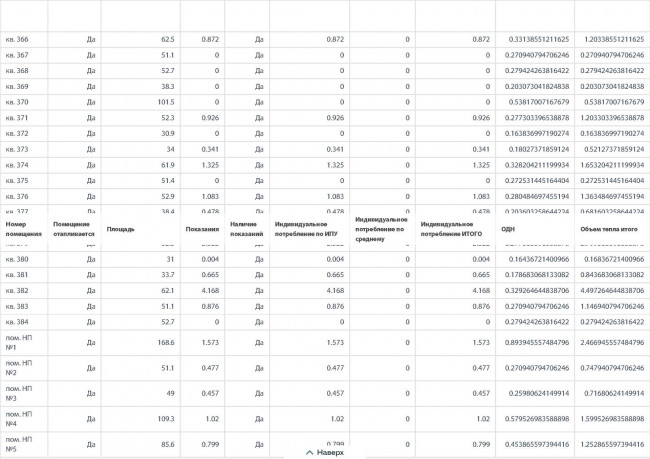
Task: Select the row label кв. 374
Action: 17,165
